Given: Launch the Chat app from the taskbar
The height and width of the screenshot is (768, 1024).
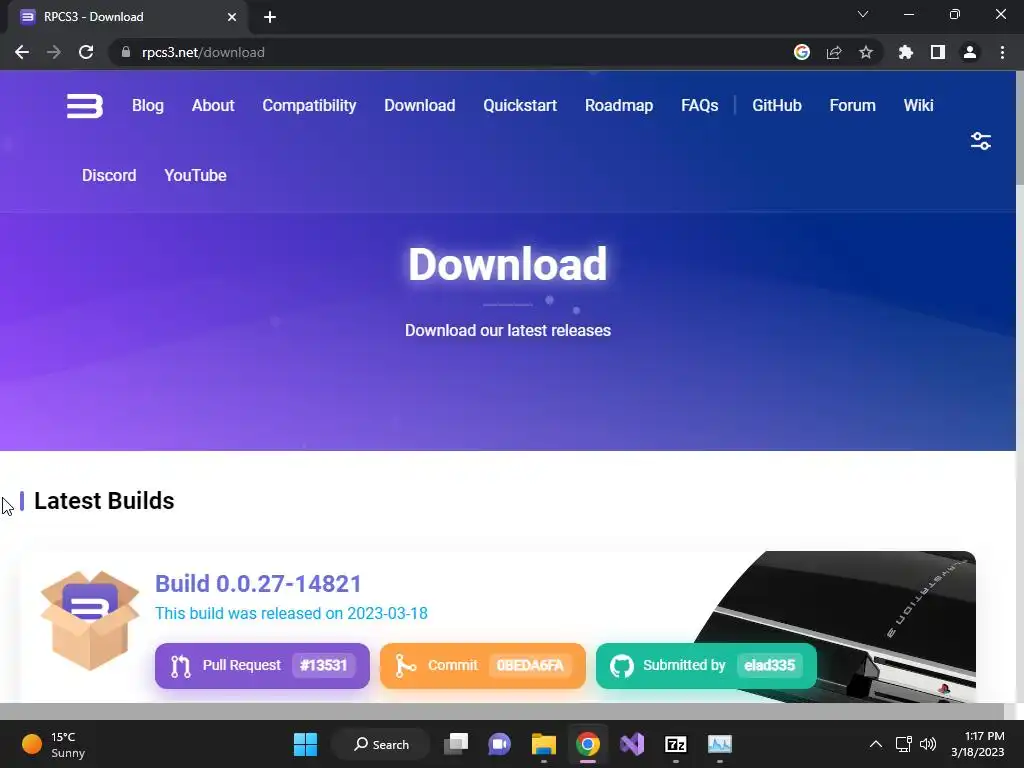Looking at the screenshot, I should [500, 744].
